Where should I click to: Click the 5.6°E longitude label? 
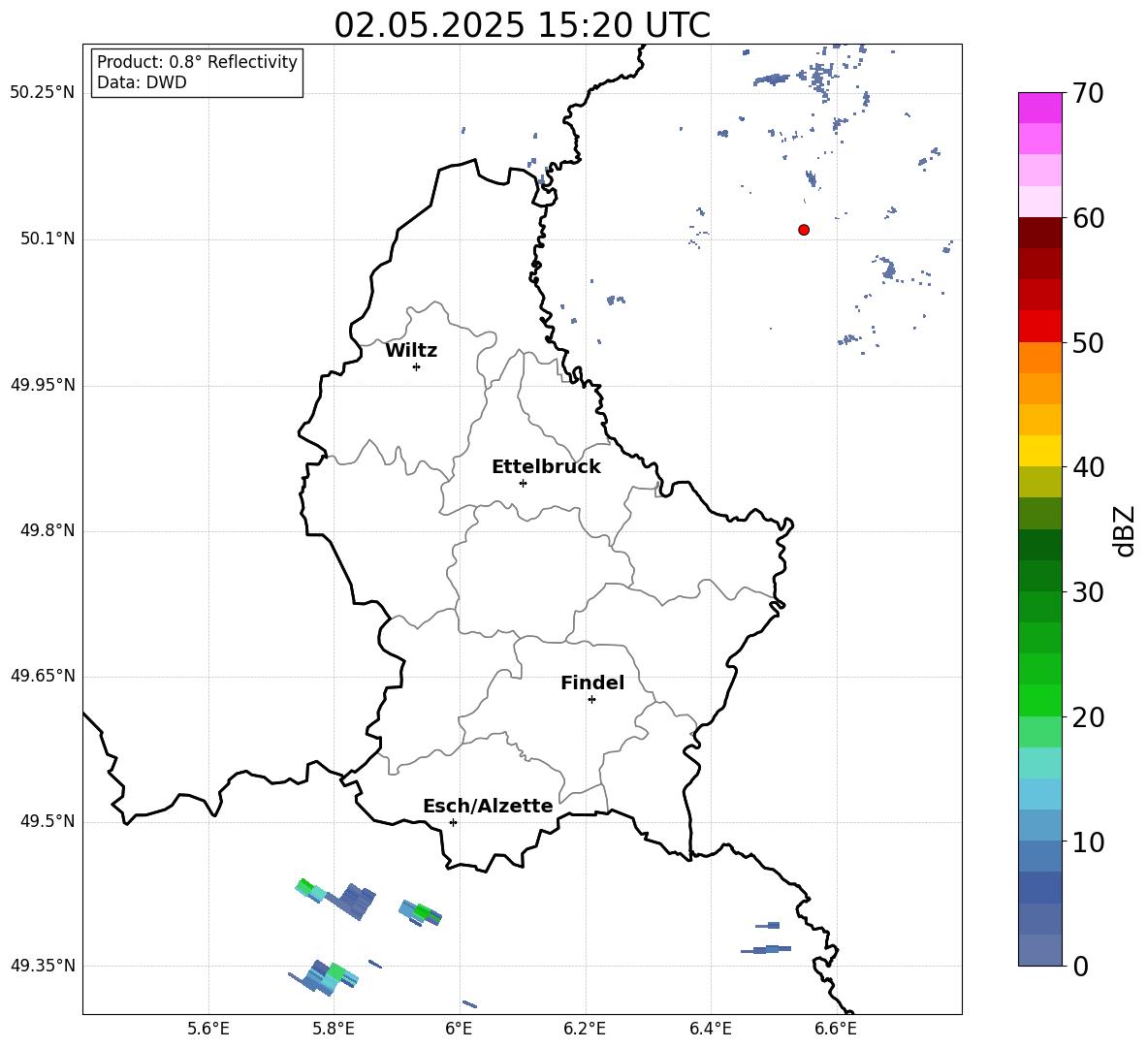pyautogui.click(x=208, y=1029)
